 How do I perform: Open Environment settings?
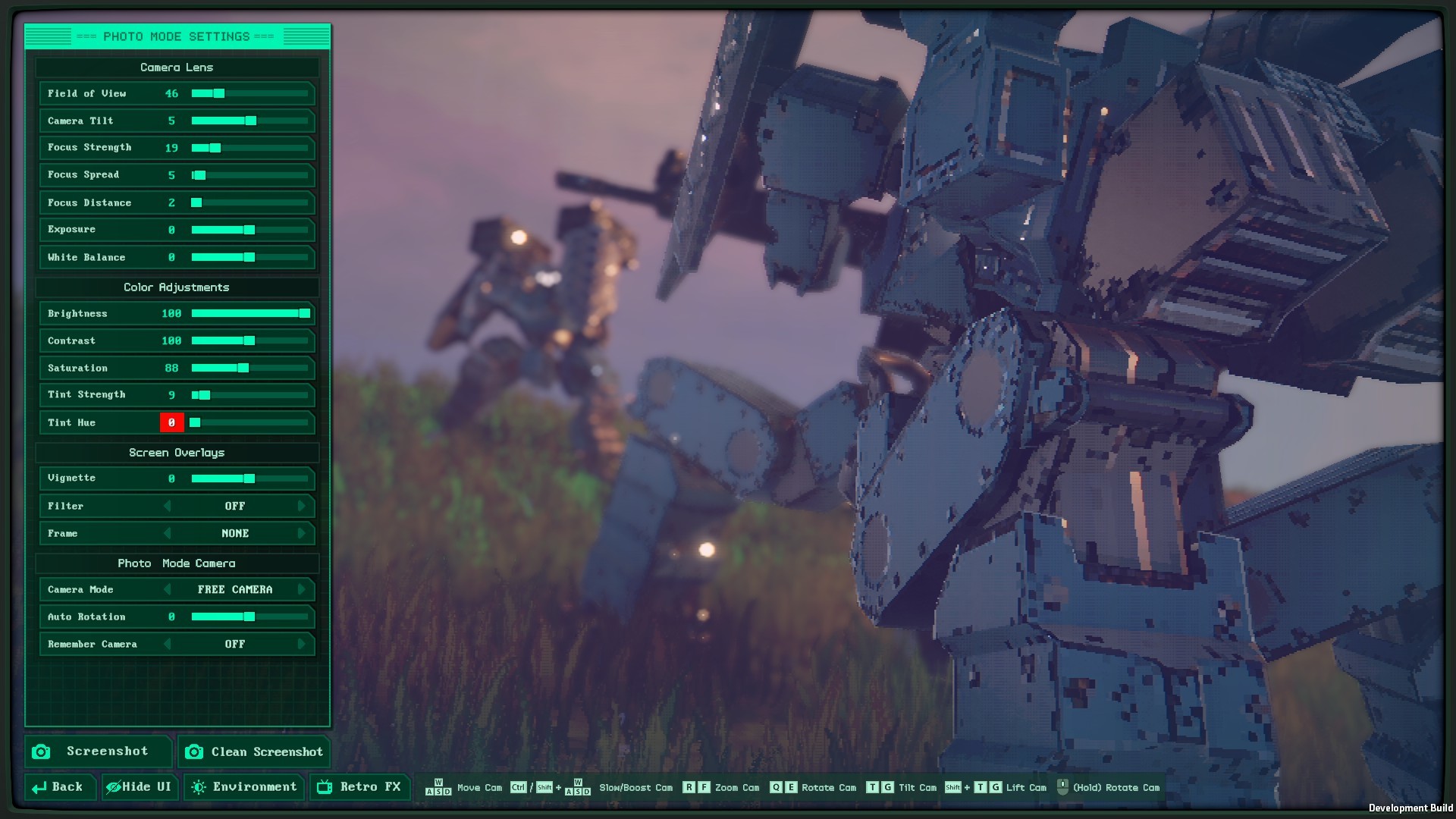244,786
